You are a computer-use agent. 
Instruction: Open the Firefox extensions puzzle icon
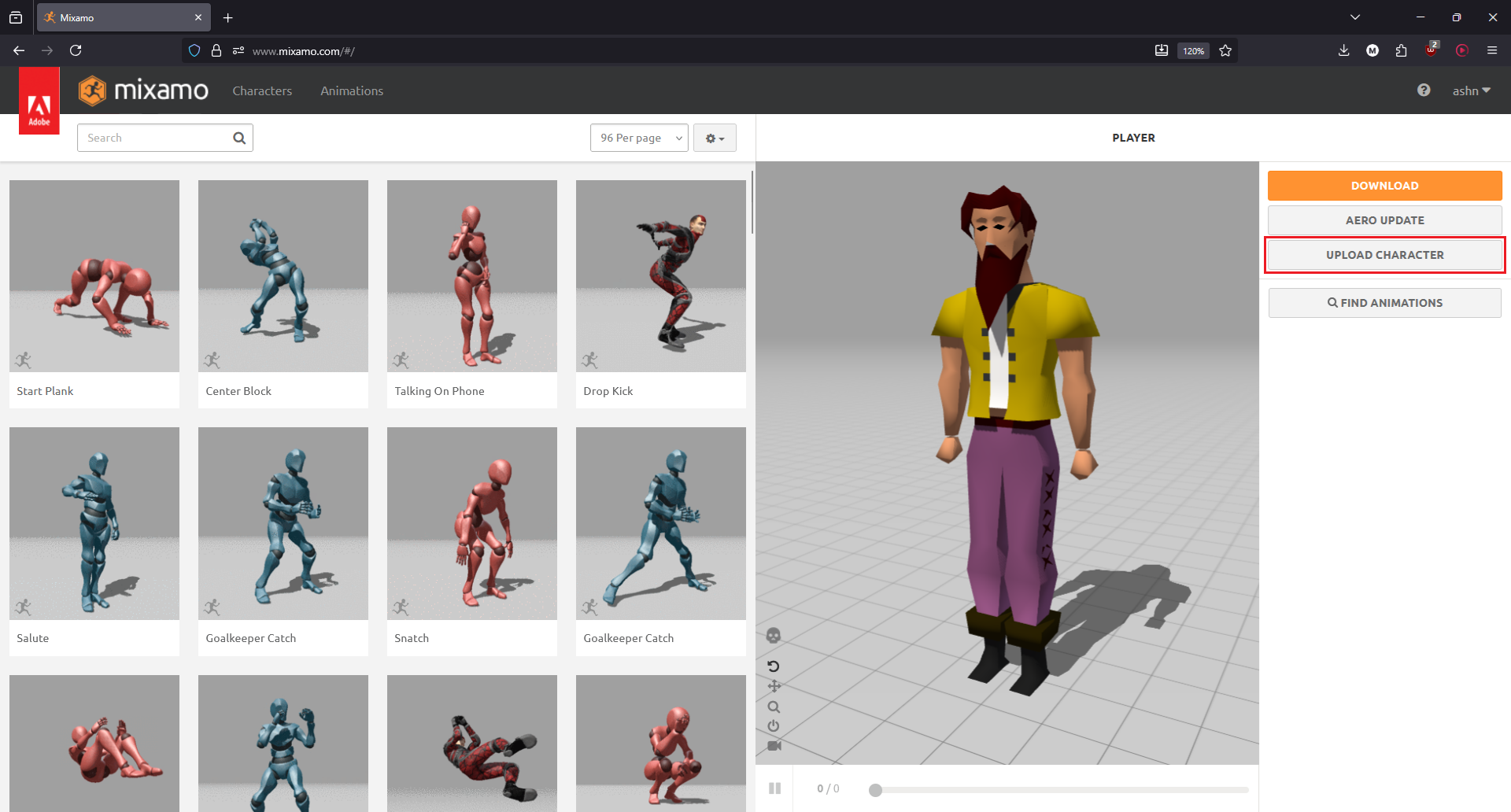tap(1401, 50)
